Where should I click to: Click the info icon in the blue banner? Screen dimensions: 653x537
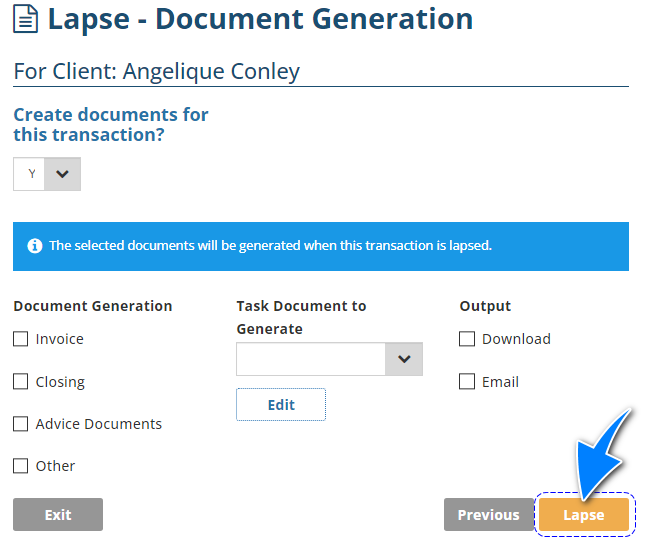coord(35,246)
